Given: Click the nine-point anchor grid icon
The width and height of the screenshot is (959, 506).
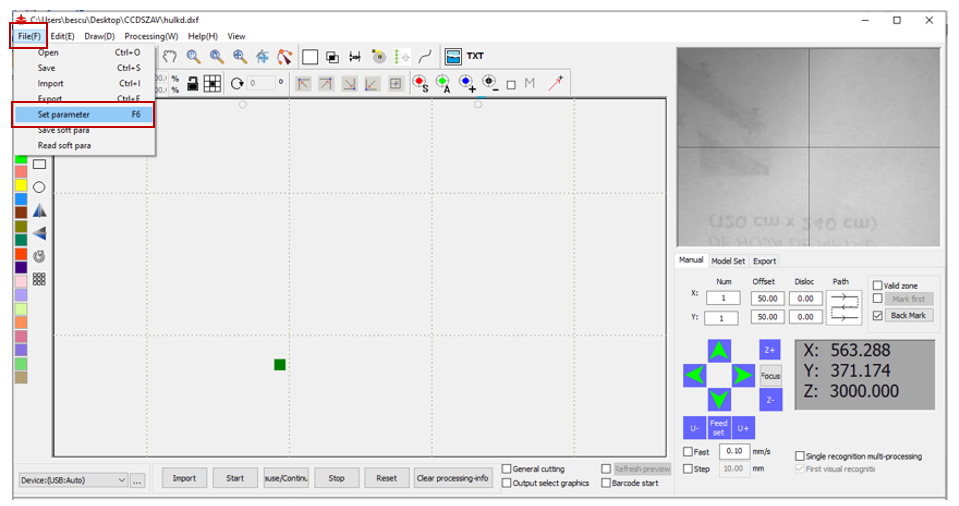Looking at the screenshot, I should point(212,84).
